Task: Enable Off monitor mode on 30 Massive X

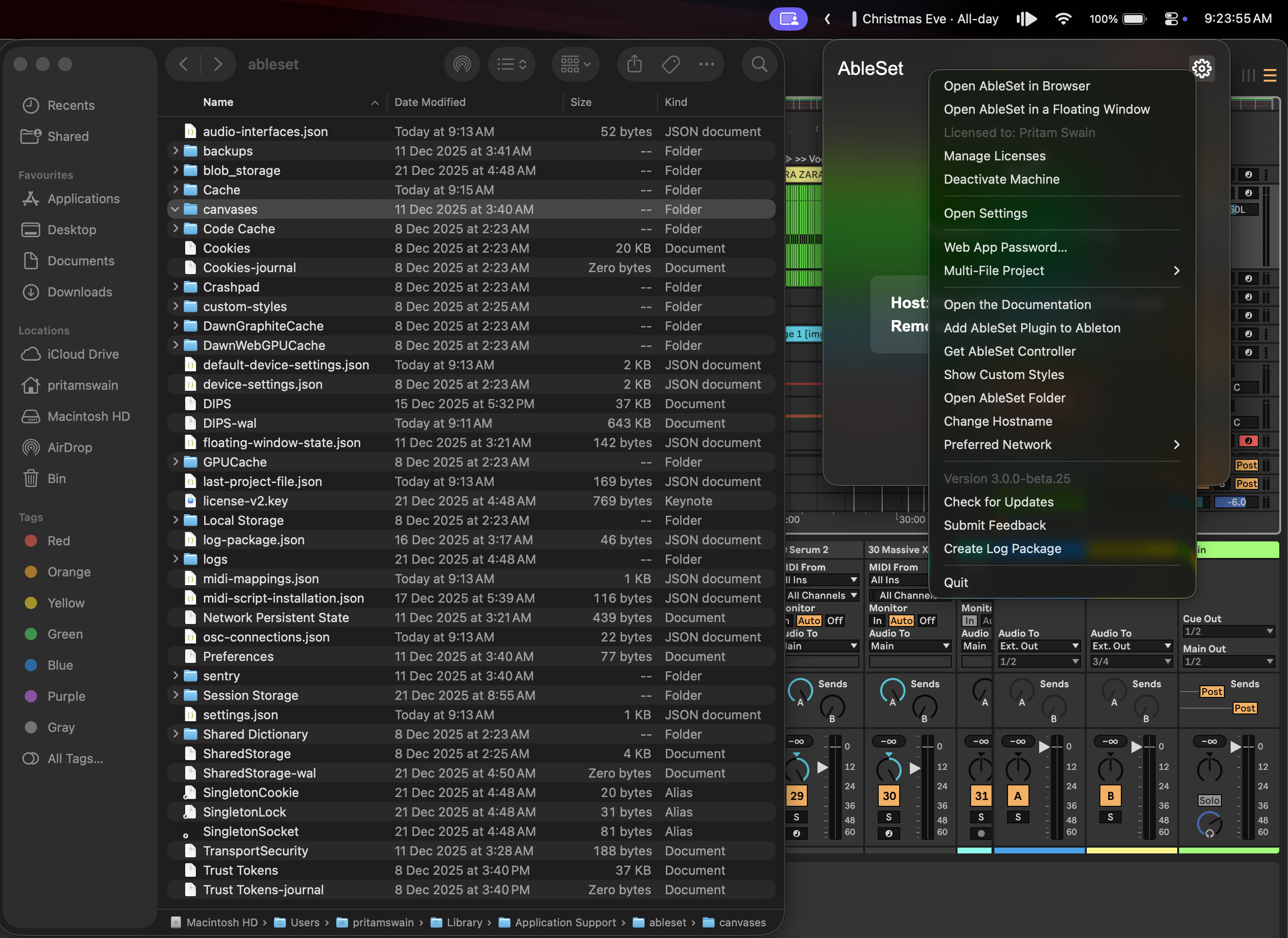Action: click(x=927, y=621)
